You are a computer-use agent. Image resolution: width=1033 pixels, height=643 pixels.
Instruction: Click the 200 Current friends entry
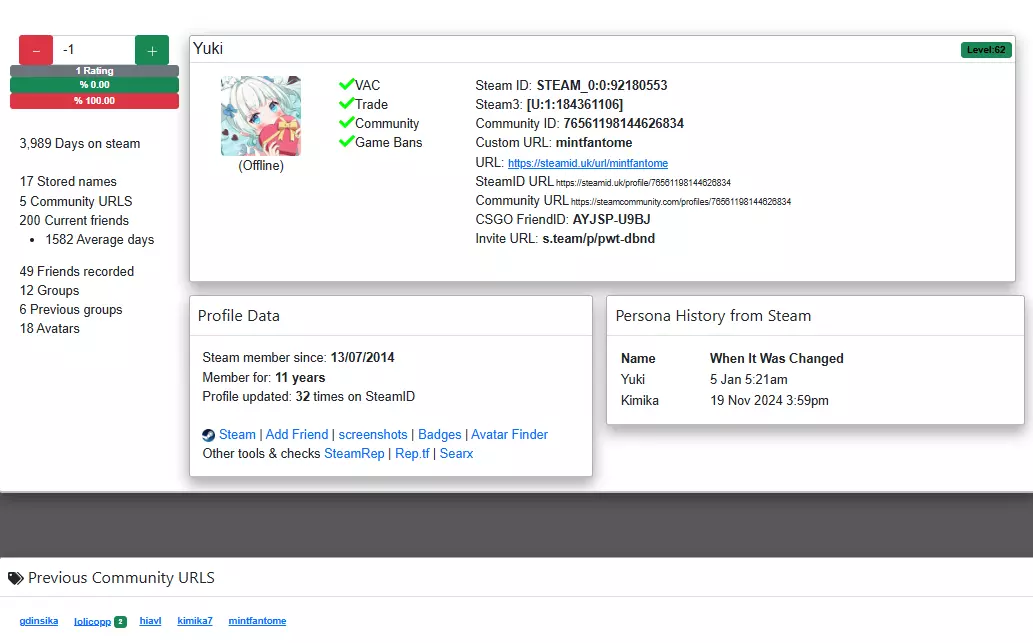(74, 221)
